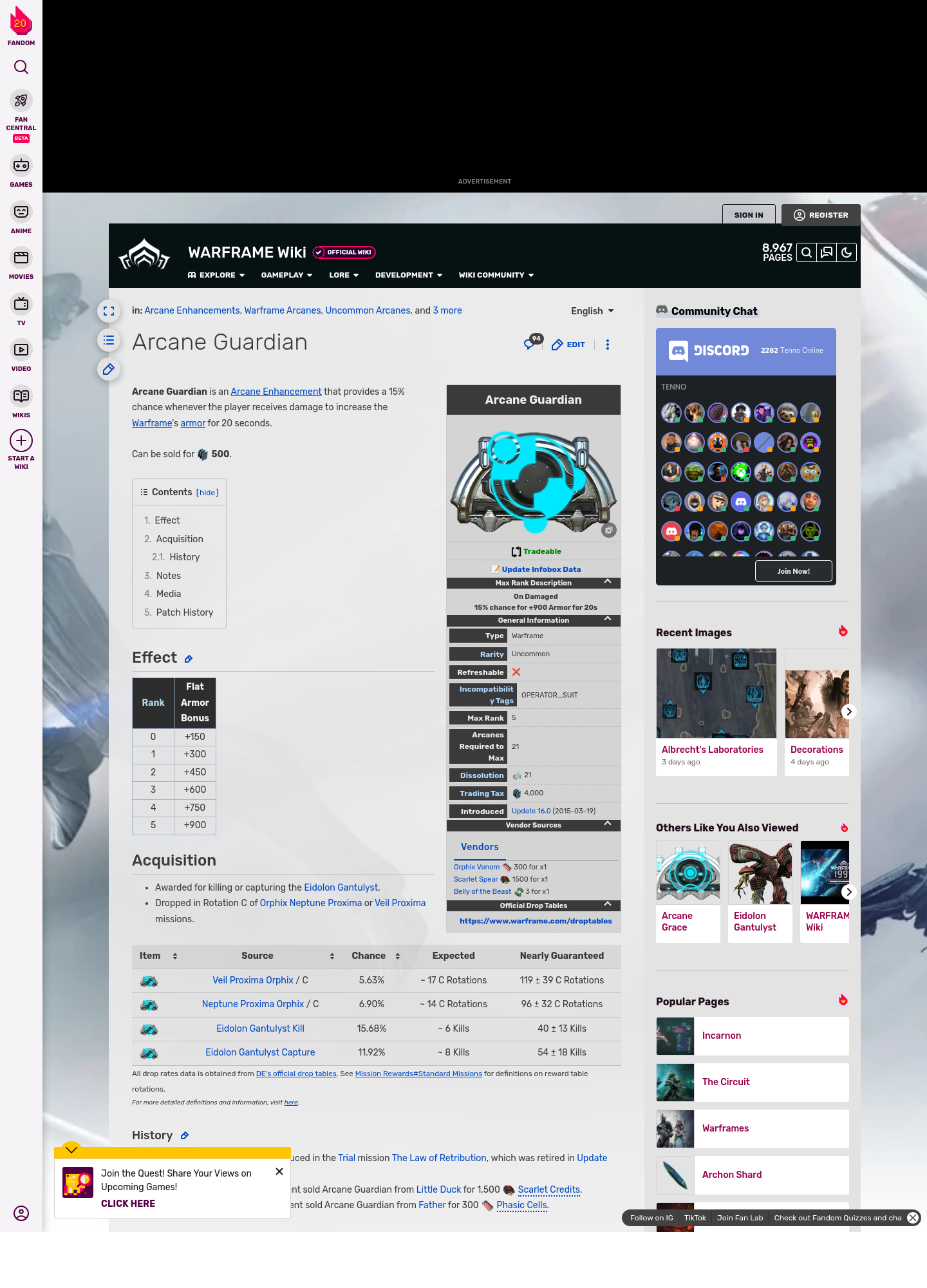Viewport: 927px width, 1288px height.
Task: Collapse the Max Rank Description section
Action: (608, 582)
